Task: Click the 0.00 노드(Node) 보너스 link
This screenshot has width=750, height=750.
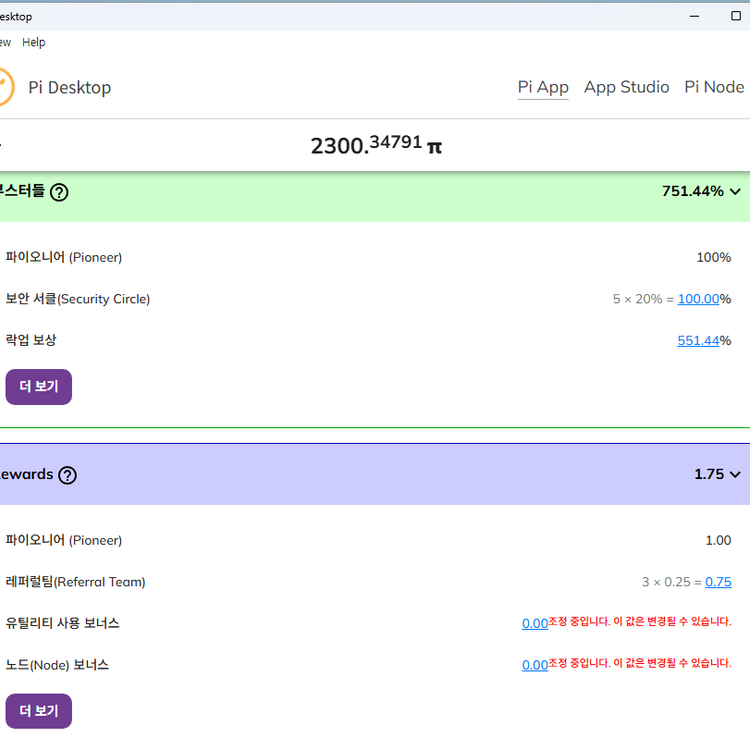Action: (x=534, y=665)
